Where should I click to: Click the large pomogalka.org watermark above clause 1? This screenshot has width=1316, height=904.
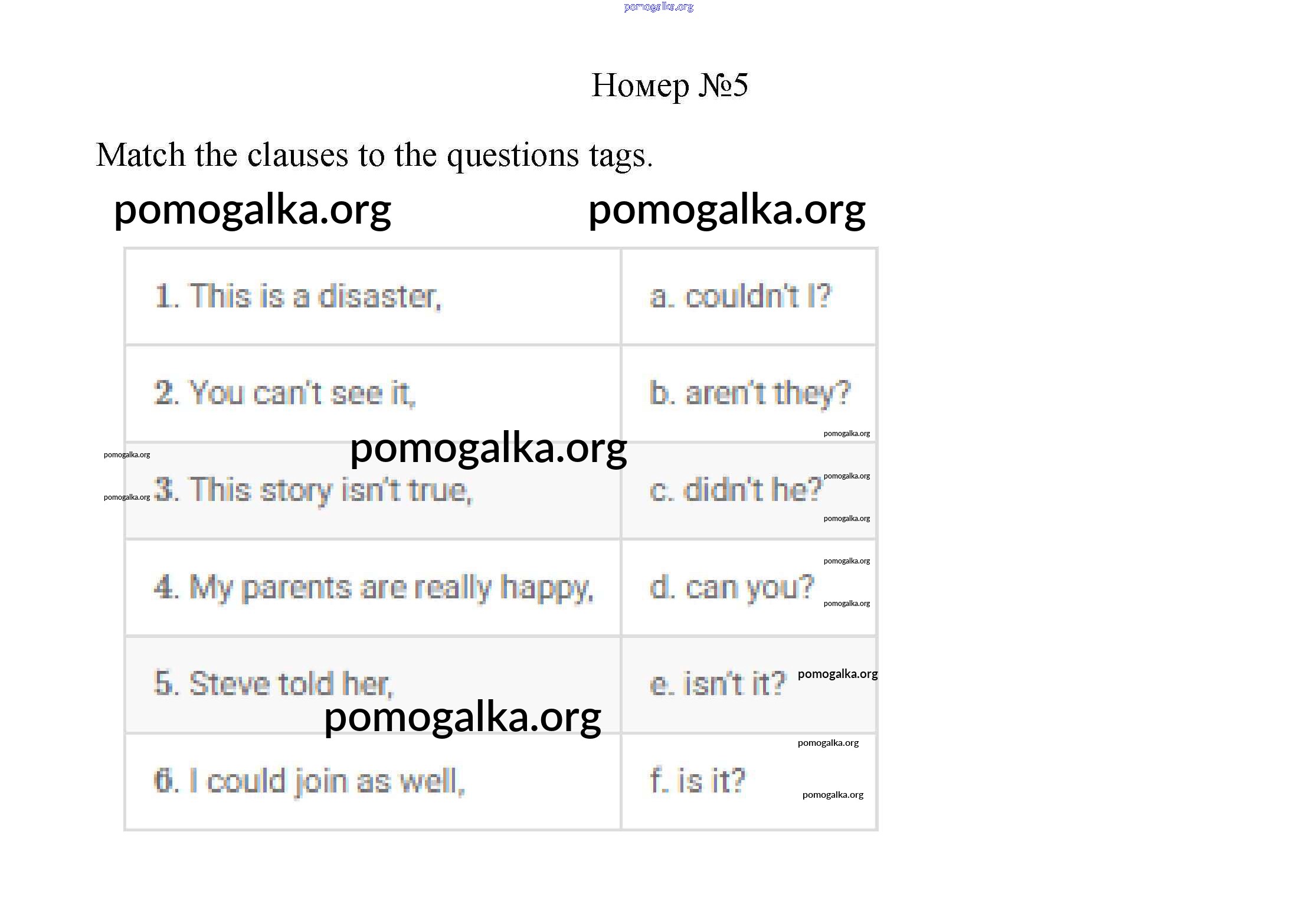[x=253, y=210]
